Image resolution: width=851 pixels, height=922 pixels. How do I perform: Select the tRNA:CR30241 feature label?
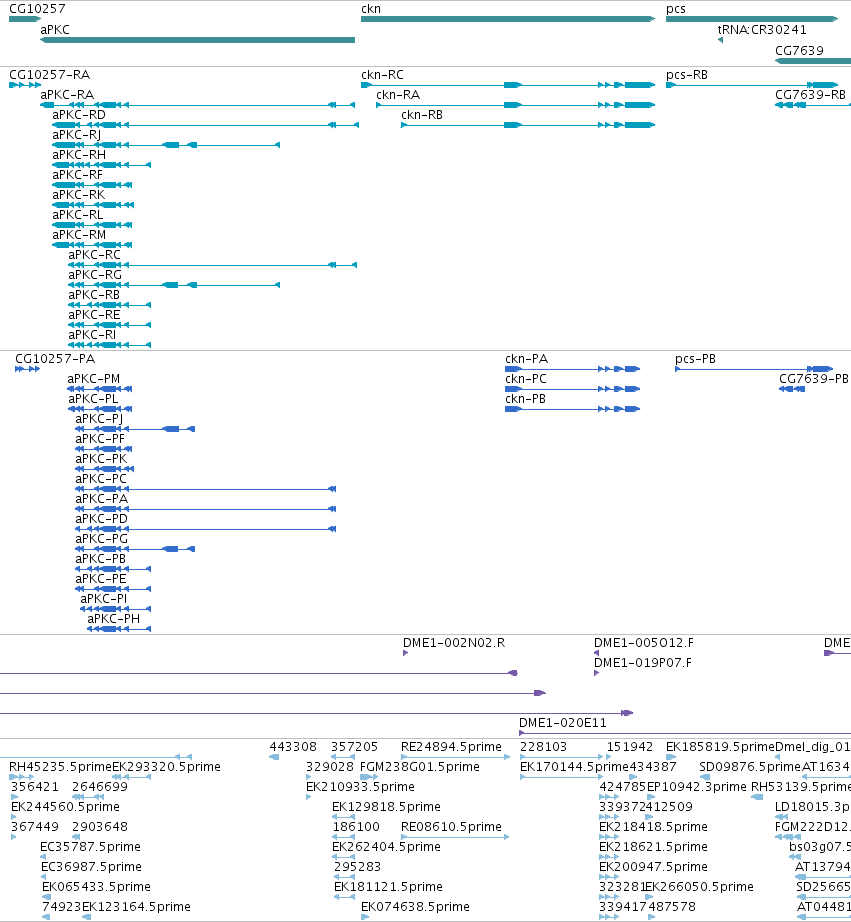(762, 29)
